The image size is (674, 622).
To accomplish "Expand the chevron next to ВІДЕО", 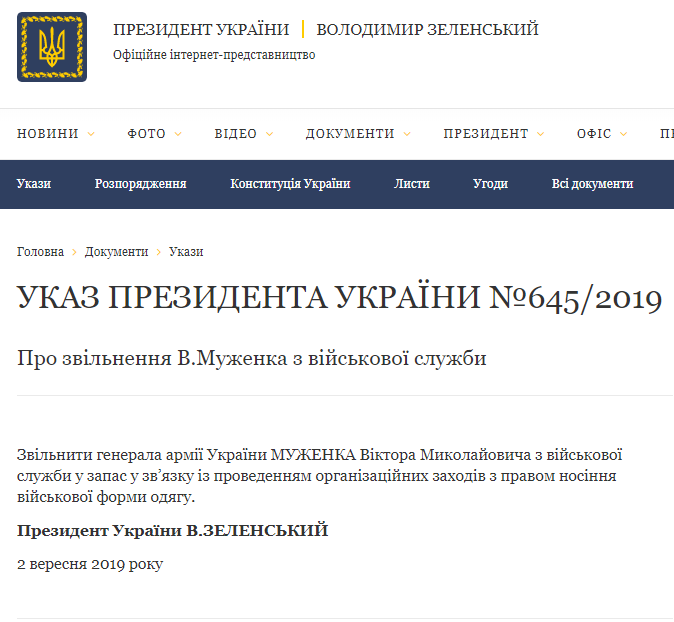I will (x=270, y=134).
